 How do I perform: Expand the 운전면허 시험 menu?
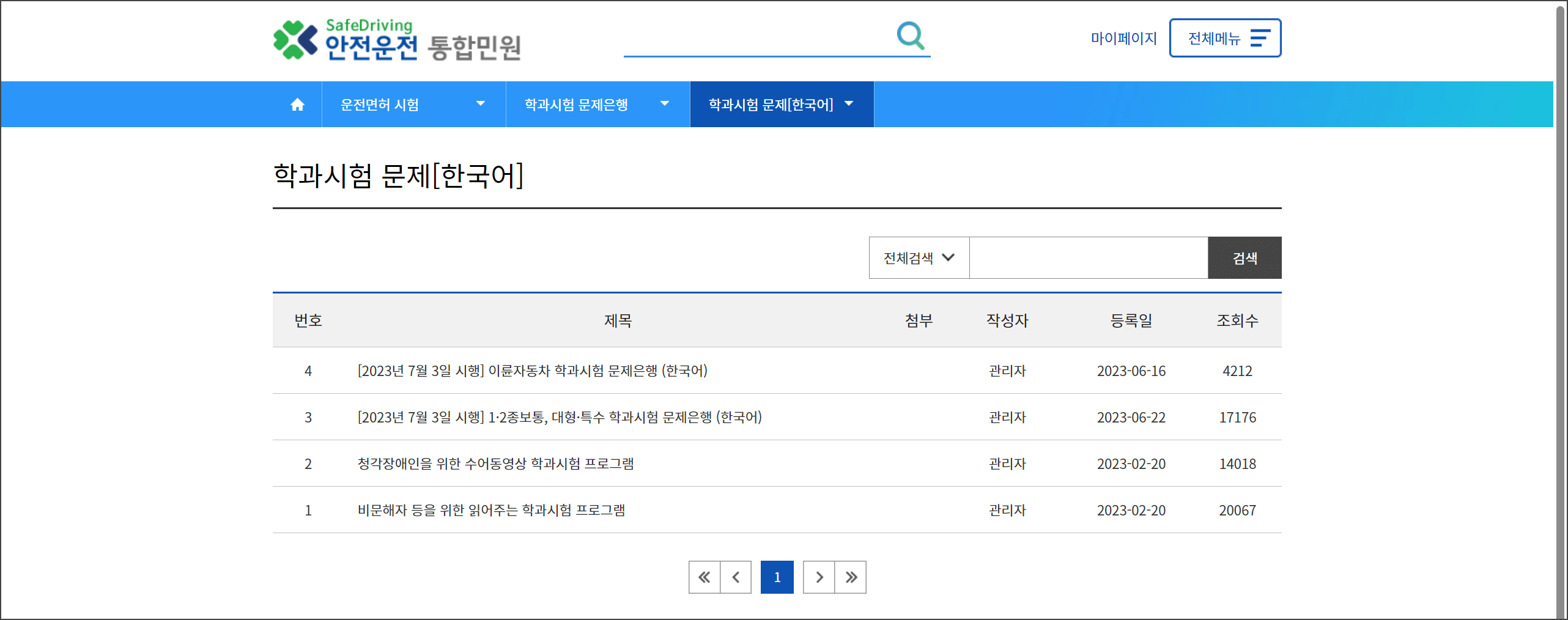[x=413, y=105]
